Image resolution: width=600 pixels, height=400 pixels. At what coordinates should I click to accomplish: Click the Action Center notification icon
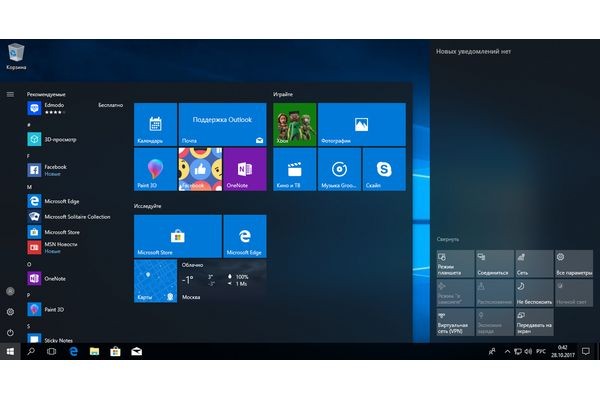coord(585,351)
